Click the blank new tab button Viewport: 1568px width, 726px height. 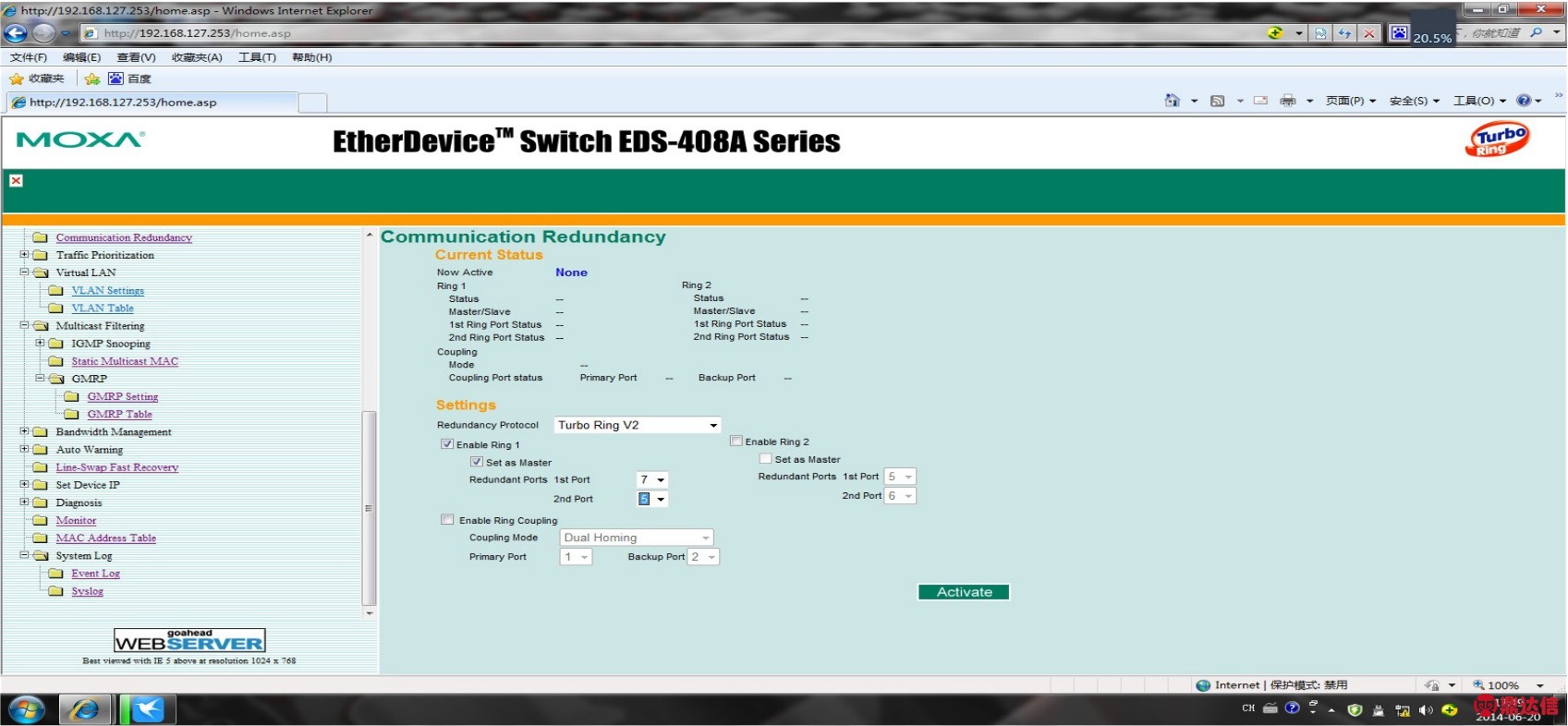click(313, 103)
